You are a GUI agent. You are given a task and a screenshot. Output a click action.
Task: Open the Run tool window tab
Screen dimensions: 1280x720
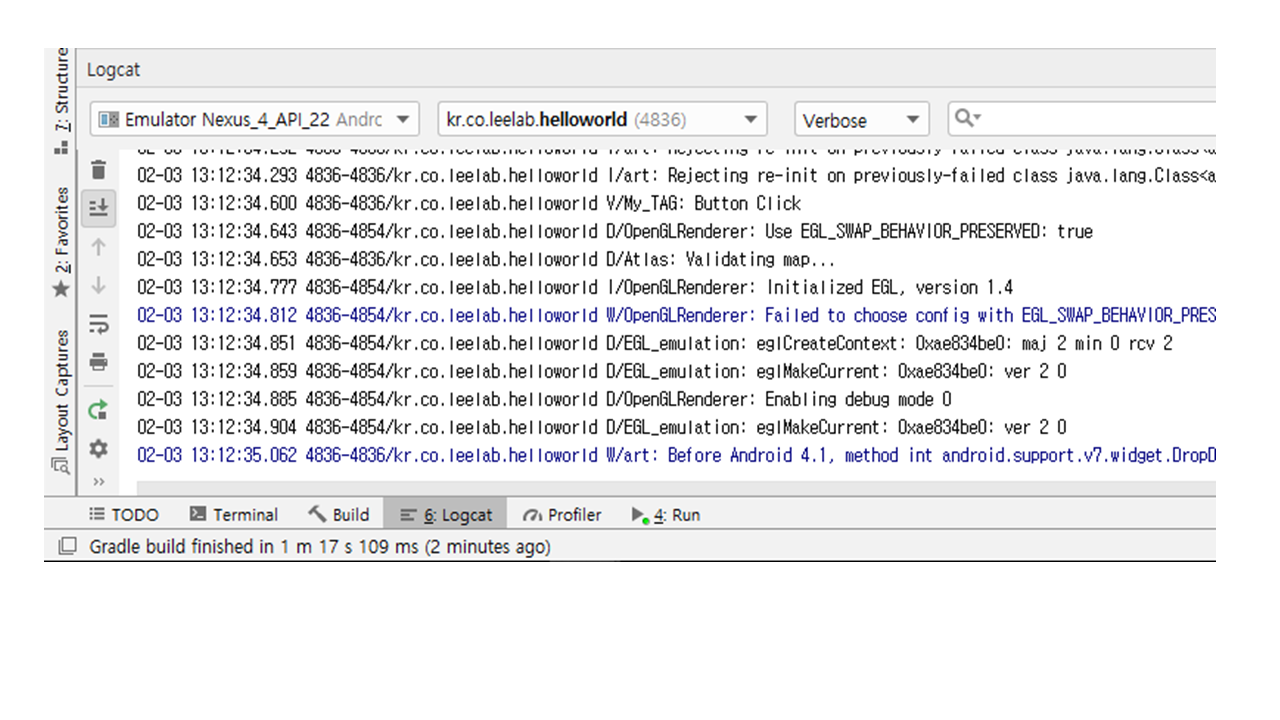[x=666, y=515]
